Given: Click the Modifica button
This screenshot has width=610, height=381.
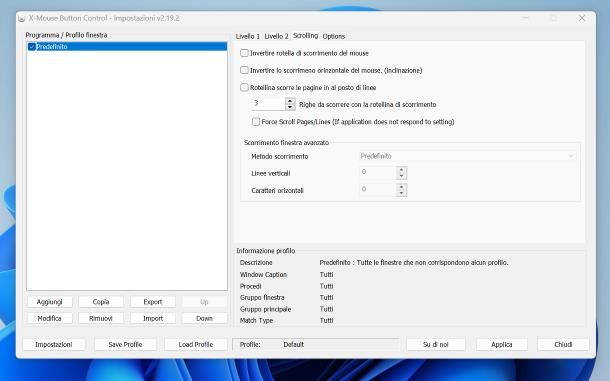Looking at the screenshot, I should tap(49, 318).
